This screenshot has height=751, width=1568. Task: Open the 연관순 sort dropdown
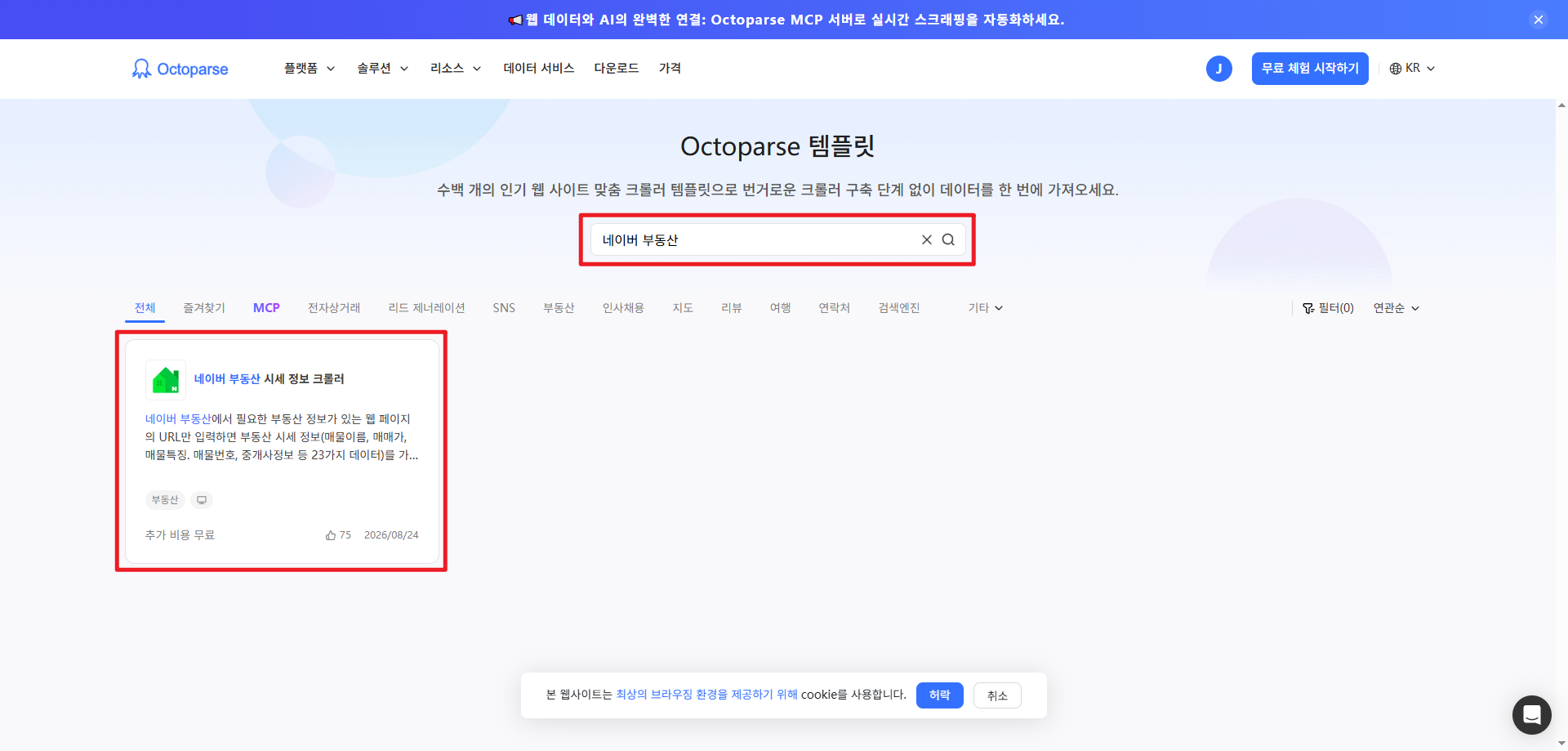click(1396, 308)
